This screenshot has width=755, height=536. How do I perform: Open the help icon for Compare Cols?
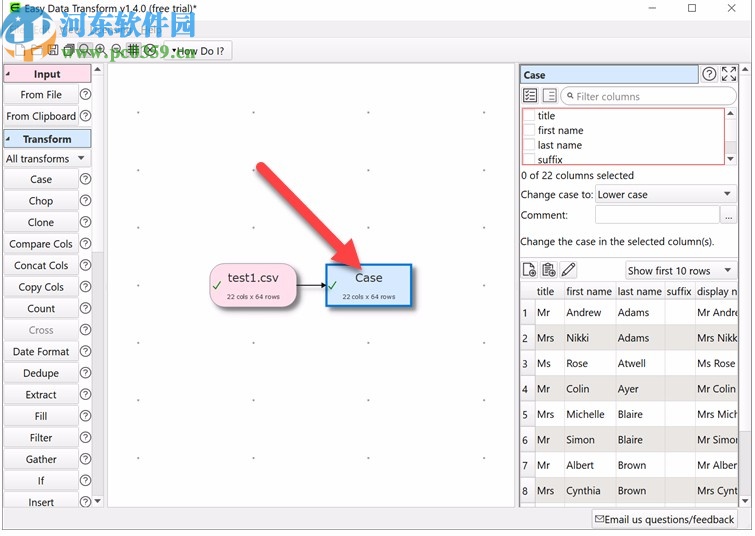[85, 244]
